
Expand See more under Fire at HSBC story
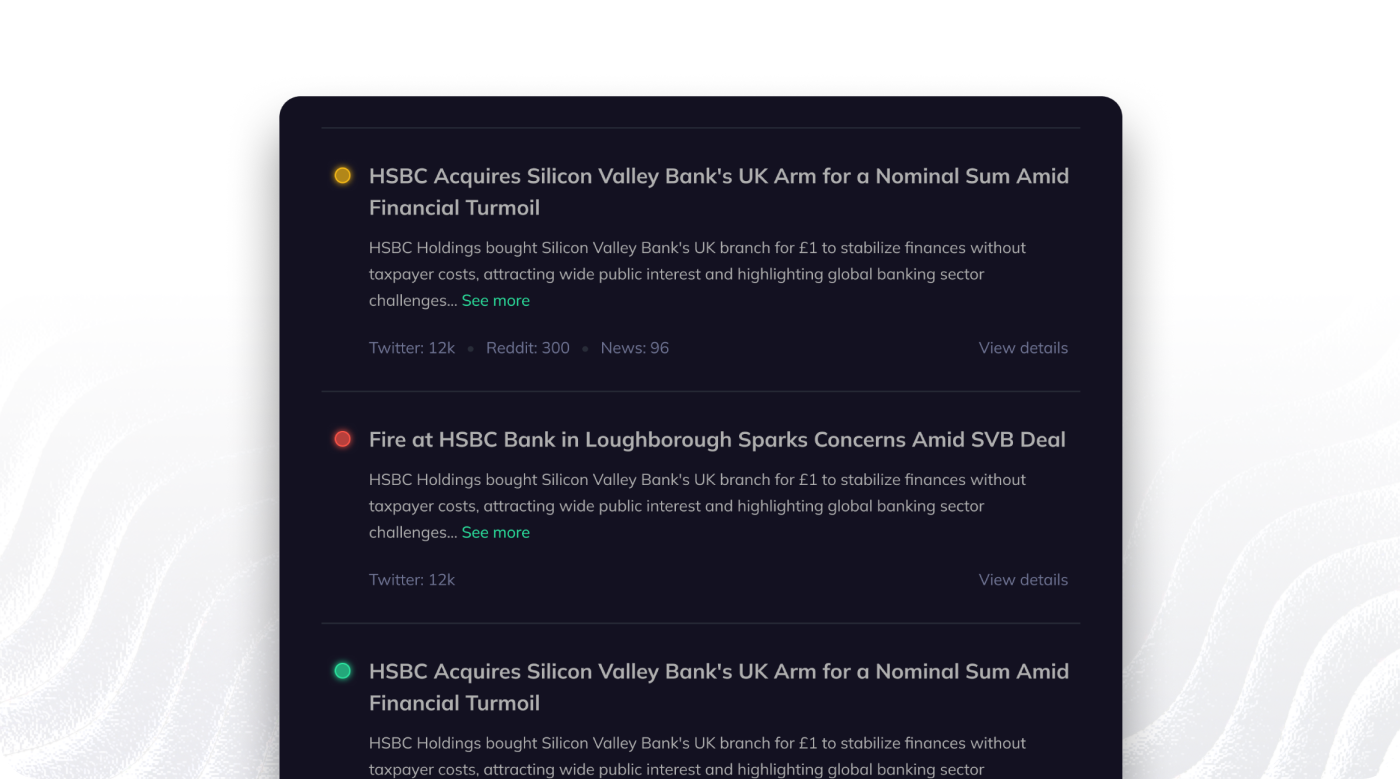pyautogui.click(x=496, y=532)
